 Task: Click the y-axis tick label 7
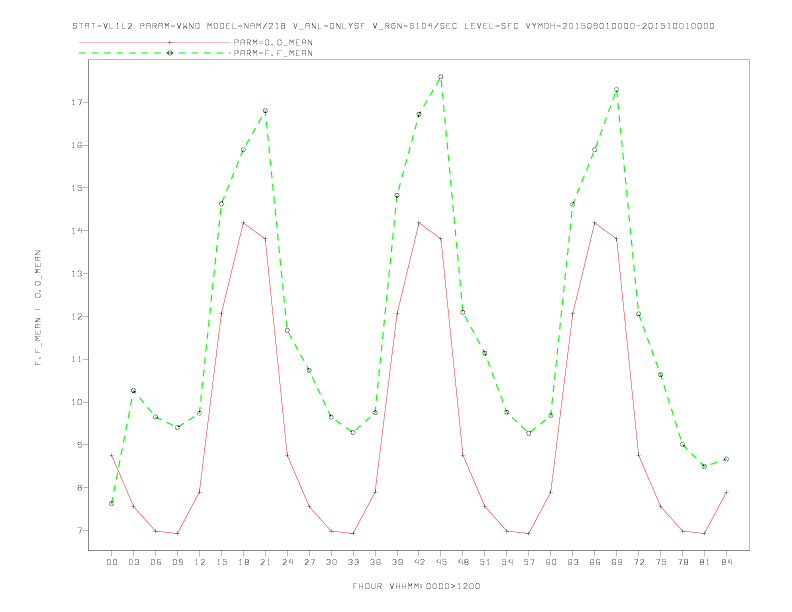tap(79, 531)
